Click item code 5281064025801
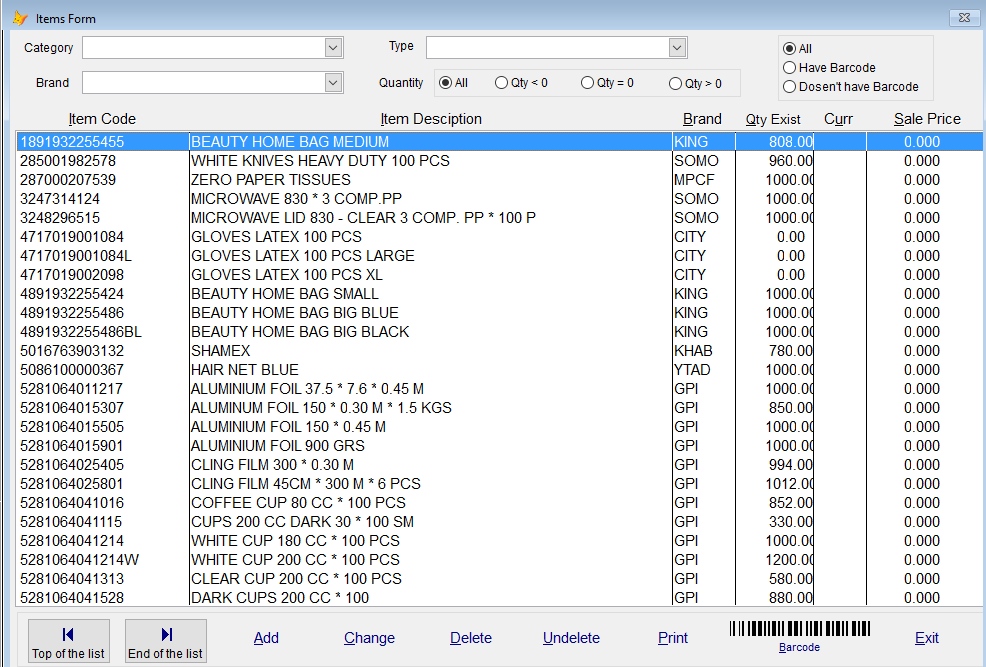 coord(72,484)
